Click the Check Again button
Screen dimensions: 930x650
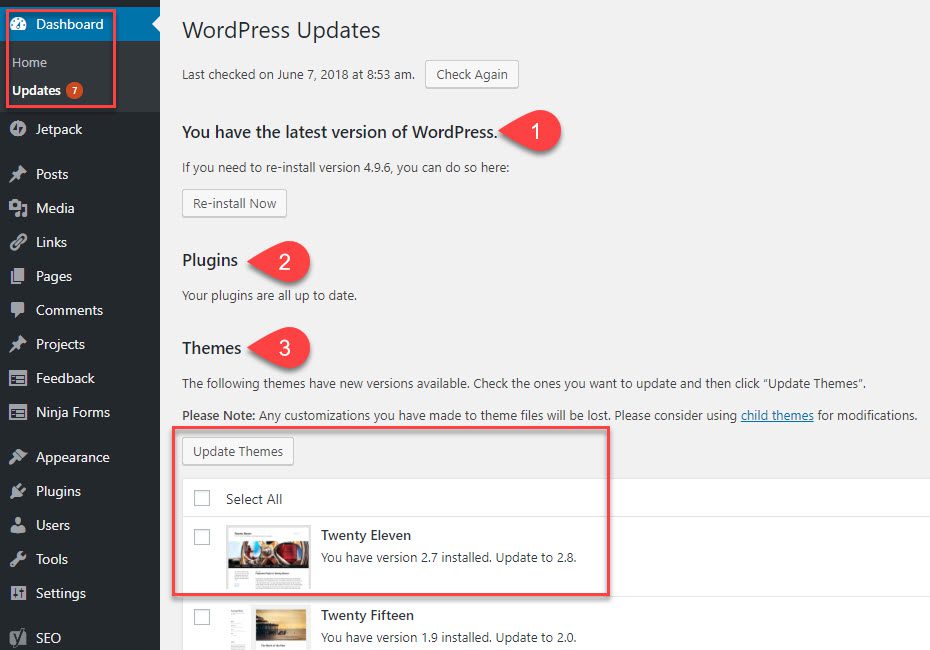coord(471,74)
